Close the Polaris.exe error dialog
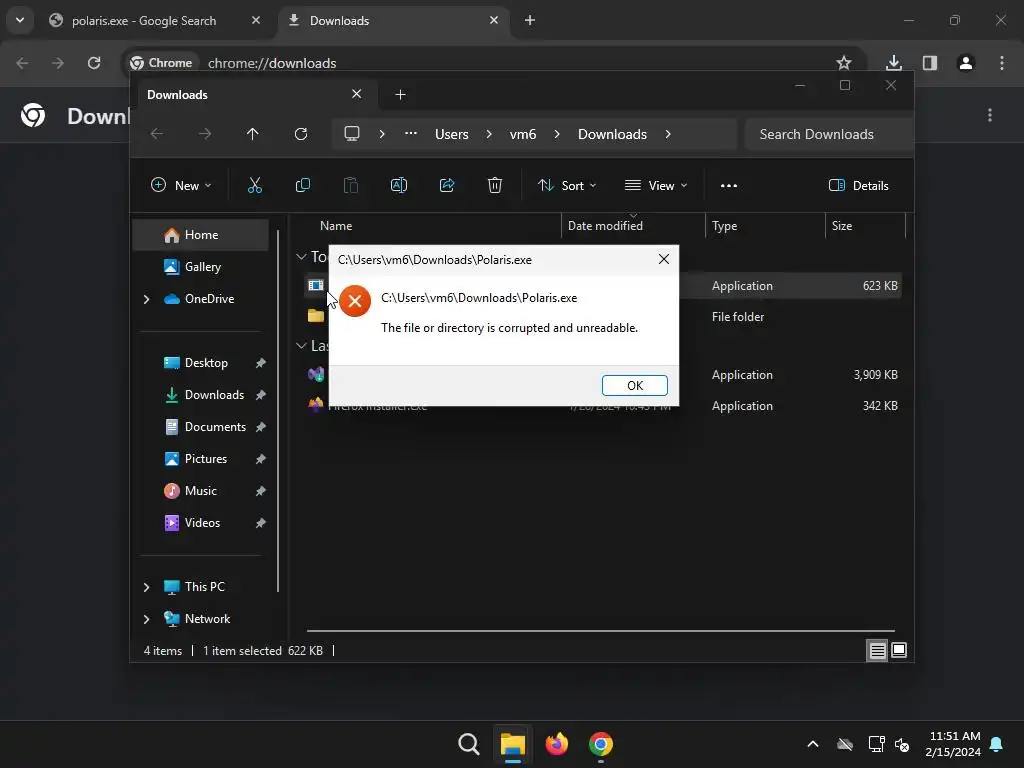Image resolution: width=1024 pixels, height=768 pixels. click(664, 259)
